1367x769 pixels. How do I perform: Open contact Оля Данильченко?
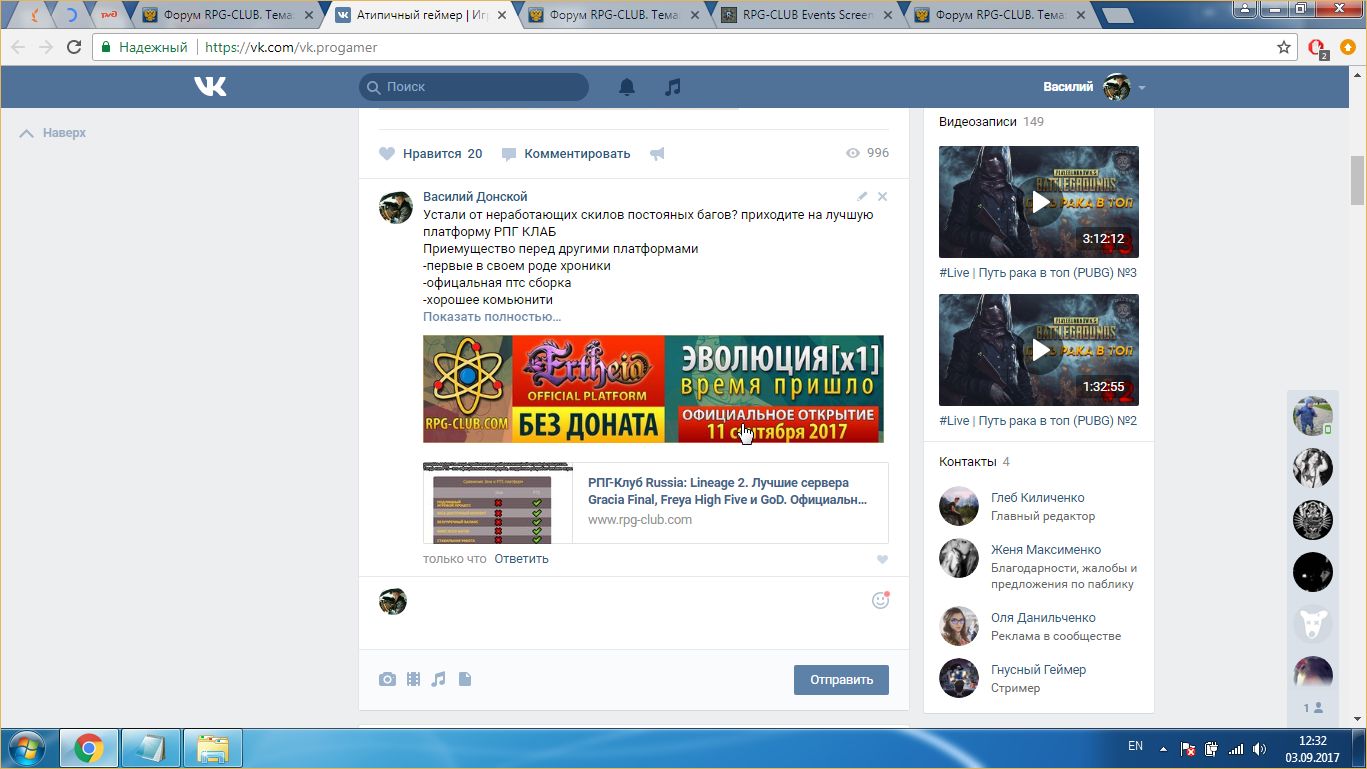point(1043,618)
